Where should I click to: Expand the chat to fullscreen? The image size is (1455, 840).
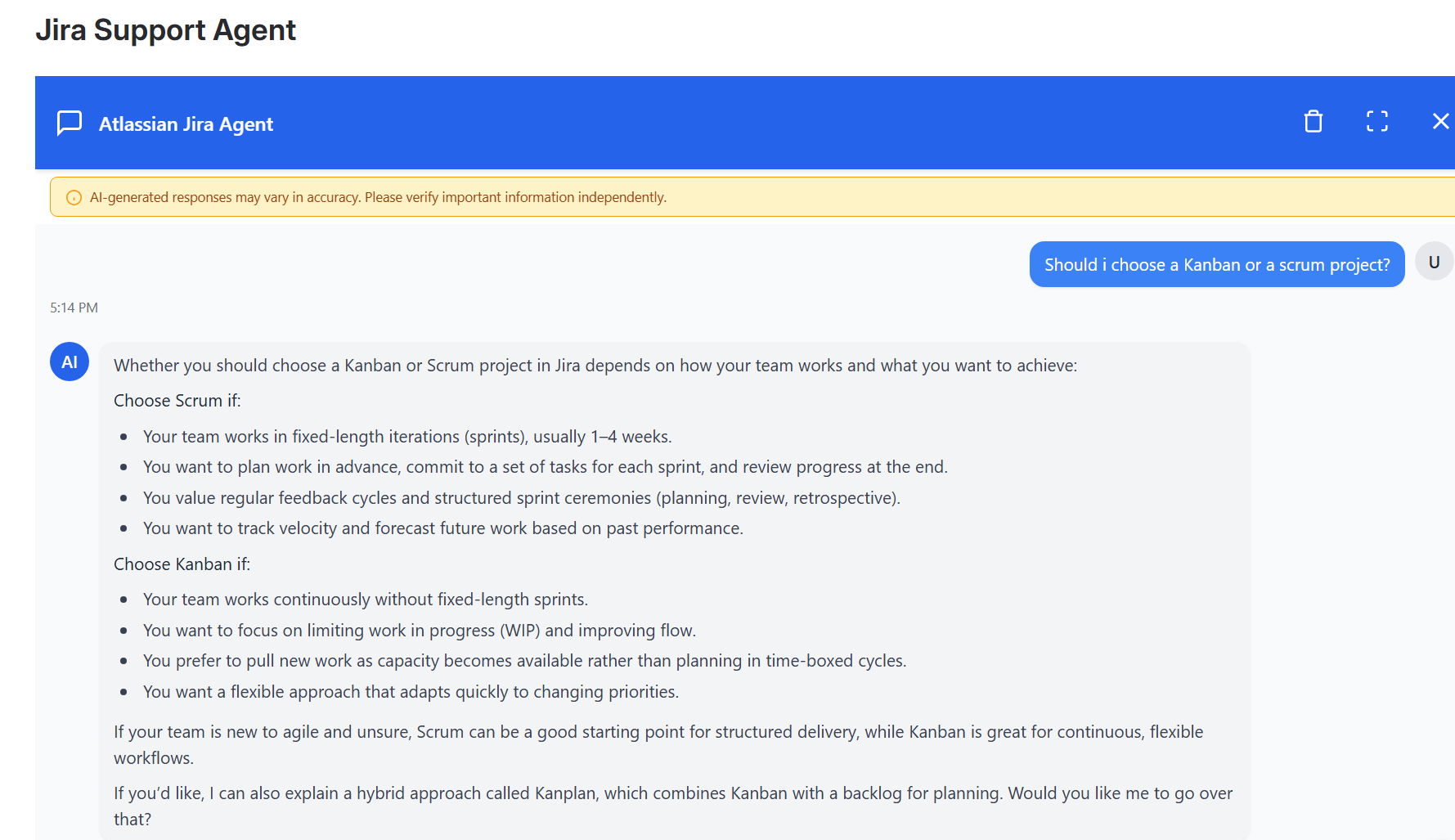click(x=1376, y=122)
